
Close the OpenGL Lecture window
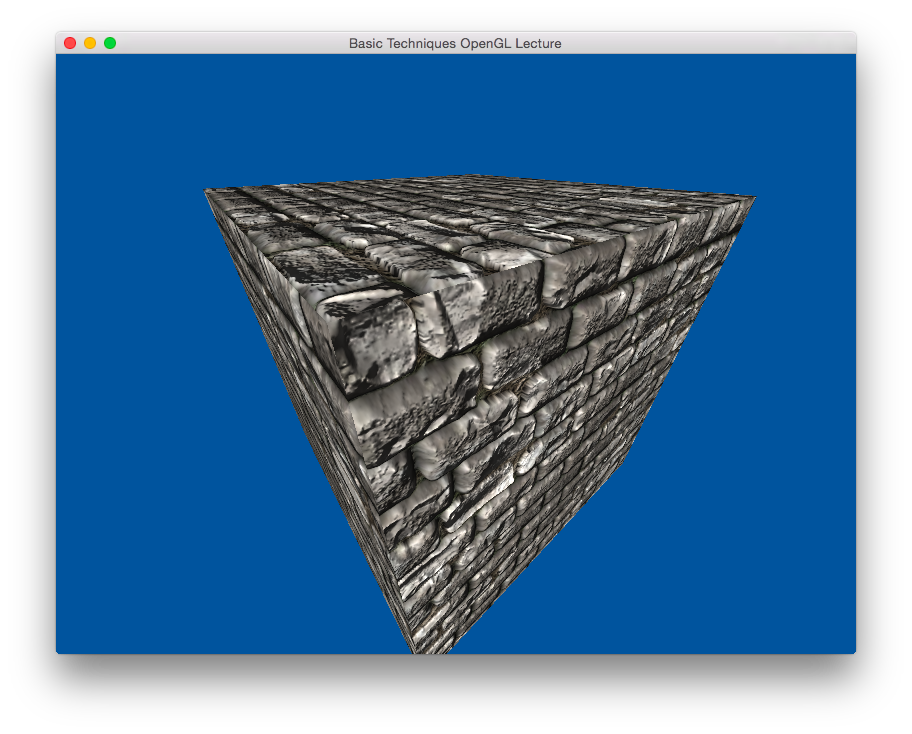70,43
